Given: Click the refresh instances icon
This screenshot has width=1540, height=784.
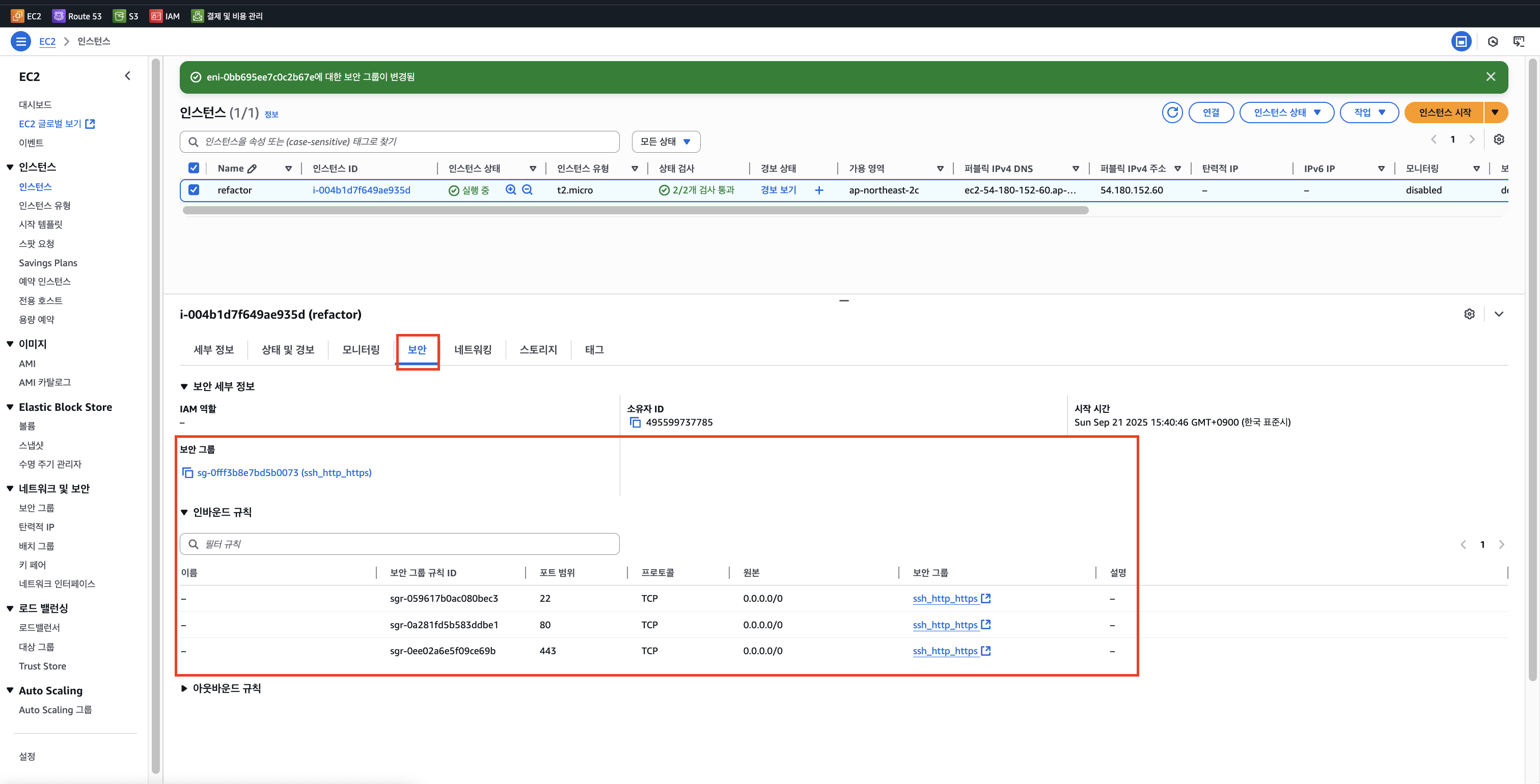Looking at the screenshot, I should pos(1172,113).
